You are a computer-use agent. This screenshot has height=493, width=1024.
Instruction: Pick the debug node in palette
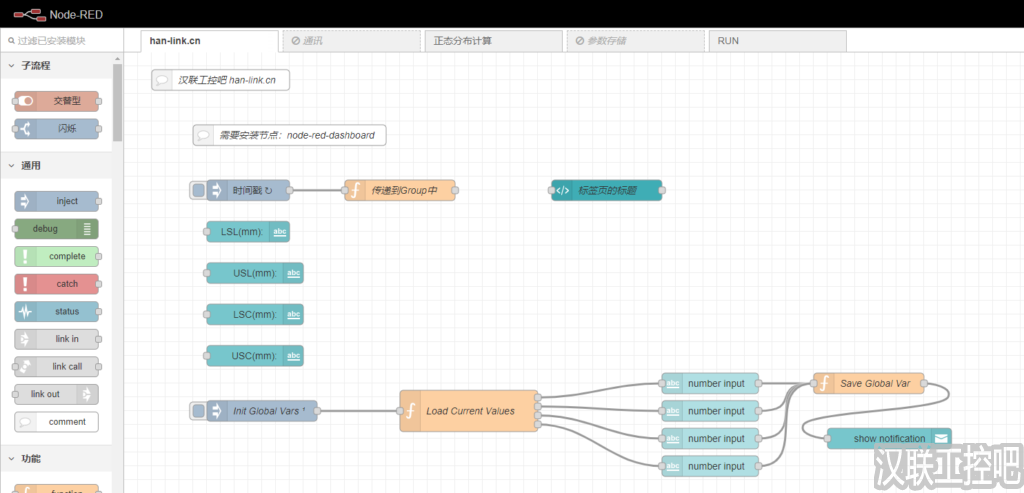pos(56,229)
